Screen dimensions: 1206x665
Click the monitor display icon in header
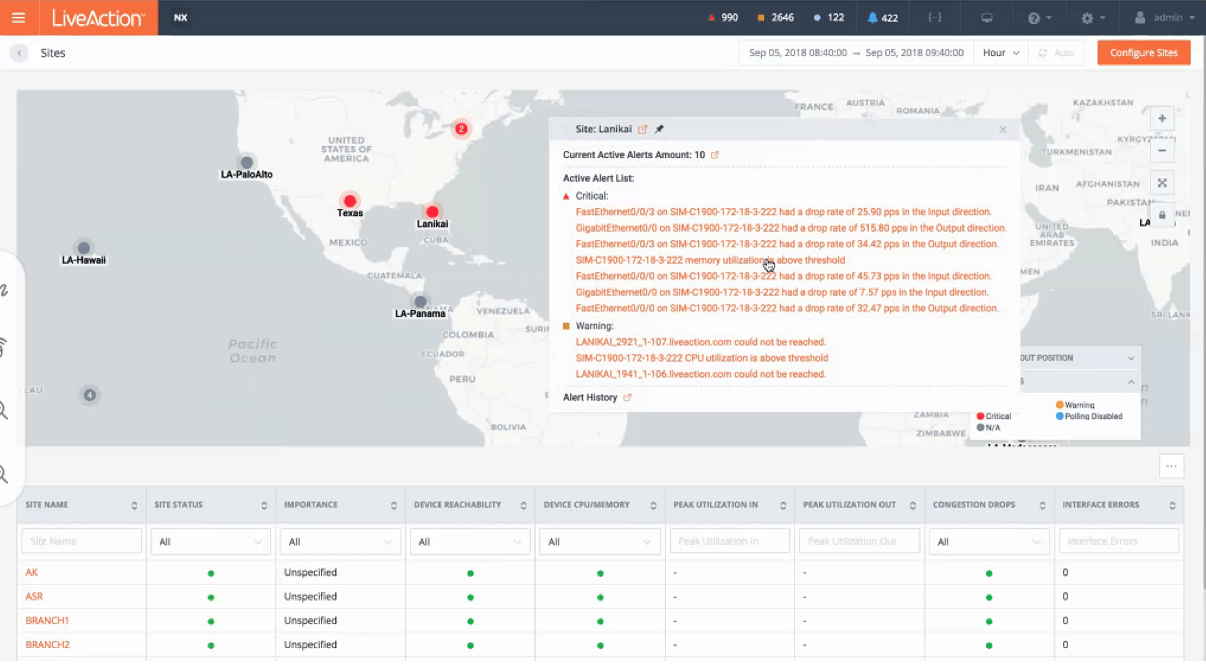tap(987, 18)
